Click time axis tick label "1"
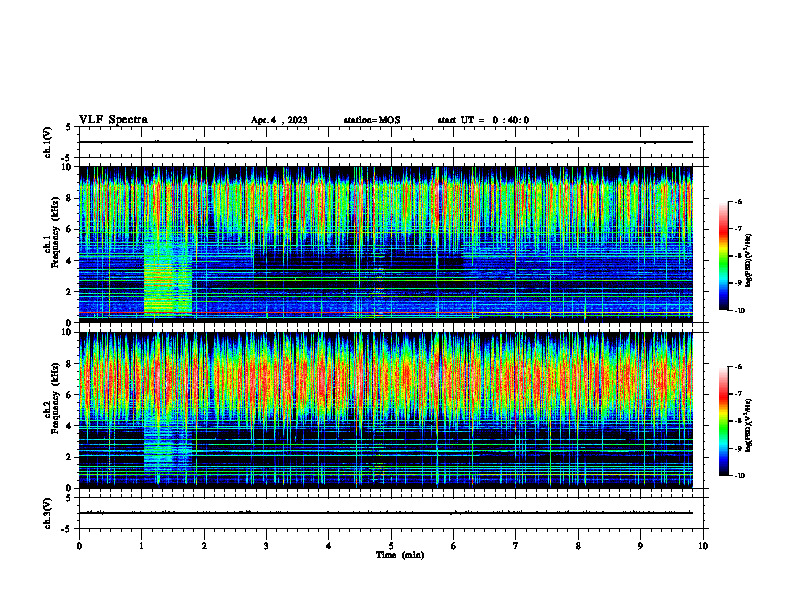The image size is (792, 612). [142, 546]
